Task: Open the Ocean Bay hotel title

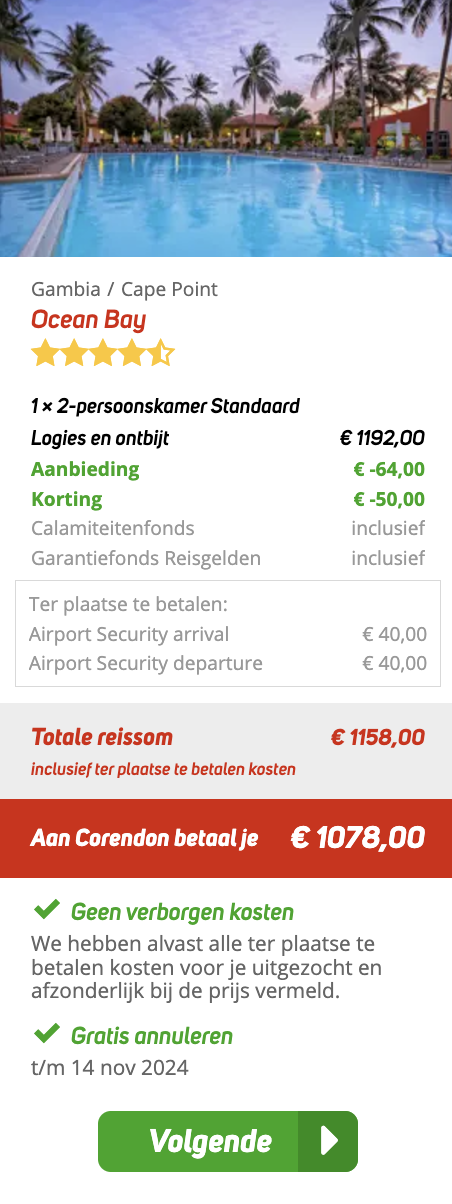Action: [88, 320]
